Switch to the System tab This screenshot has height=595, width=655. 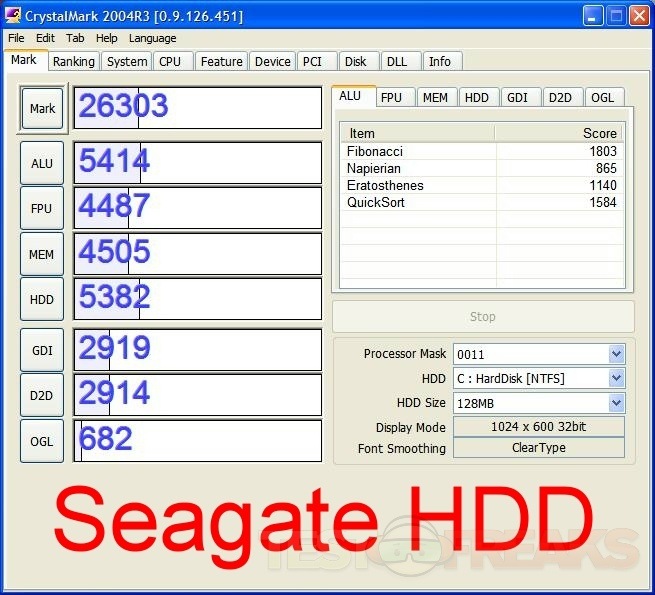coord(127,61)
